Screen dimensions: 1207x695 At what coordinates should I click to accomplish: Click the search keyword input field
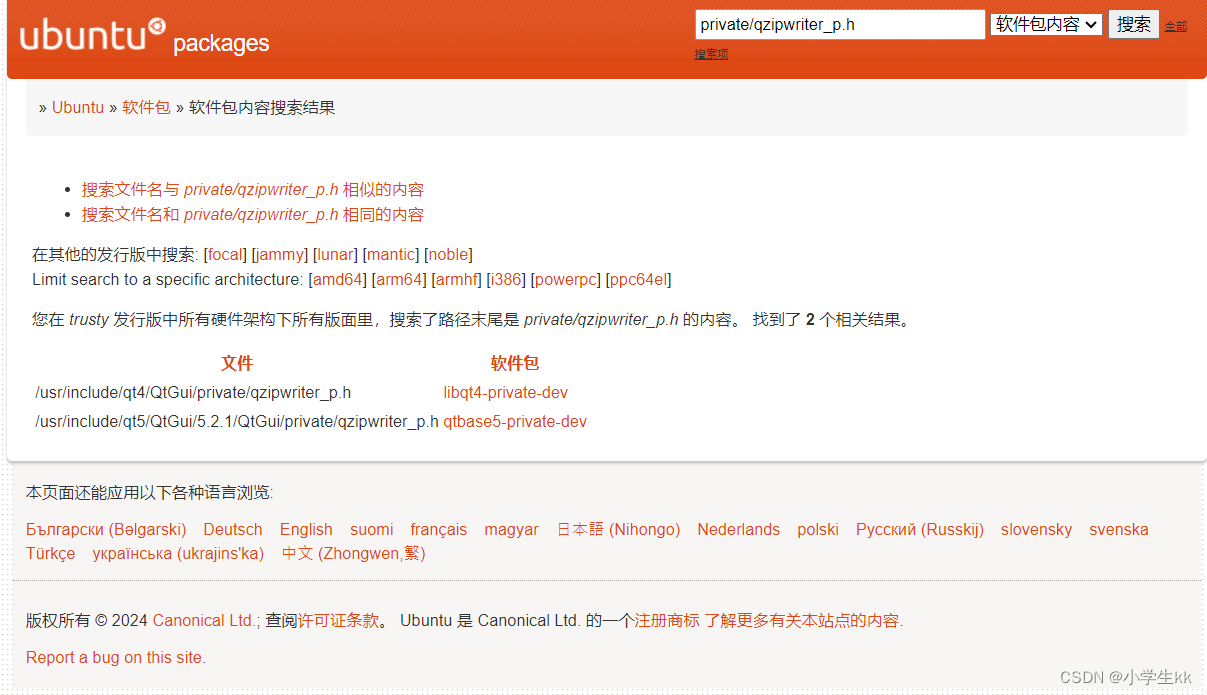point(840,25)
